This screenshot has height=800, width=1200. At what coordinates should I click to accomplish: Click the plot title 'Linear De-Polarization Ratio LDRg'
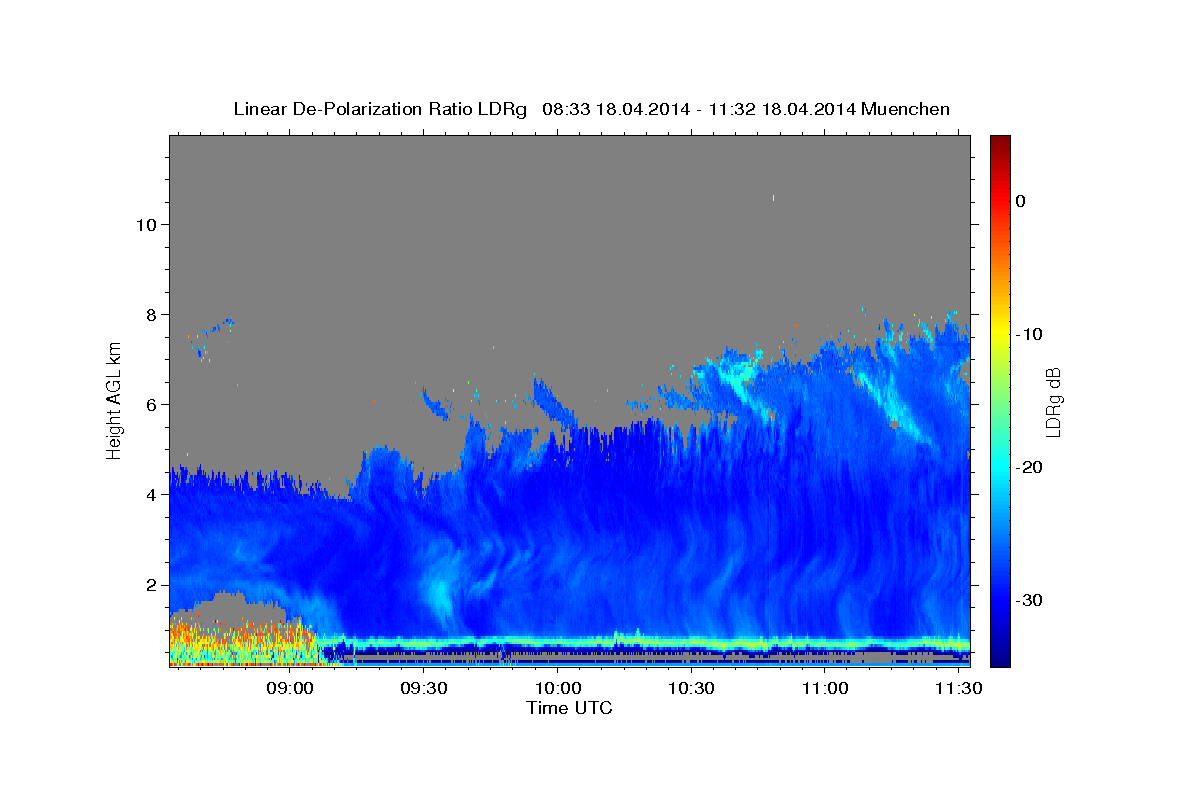click(380, 109)
